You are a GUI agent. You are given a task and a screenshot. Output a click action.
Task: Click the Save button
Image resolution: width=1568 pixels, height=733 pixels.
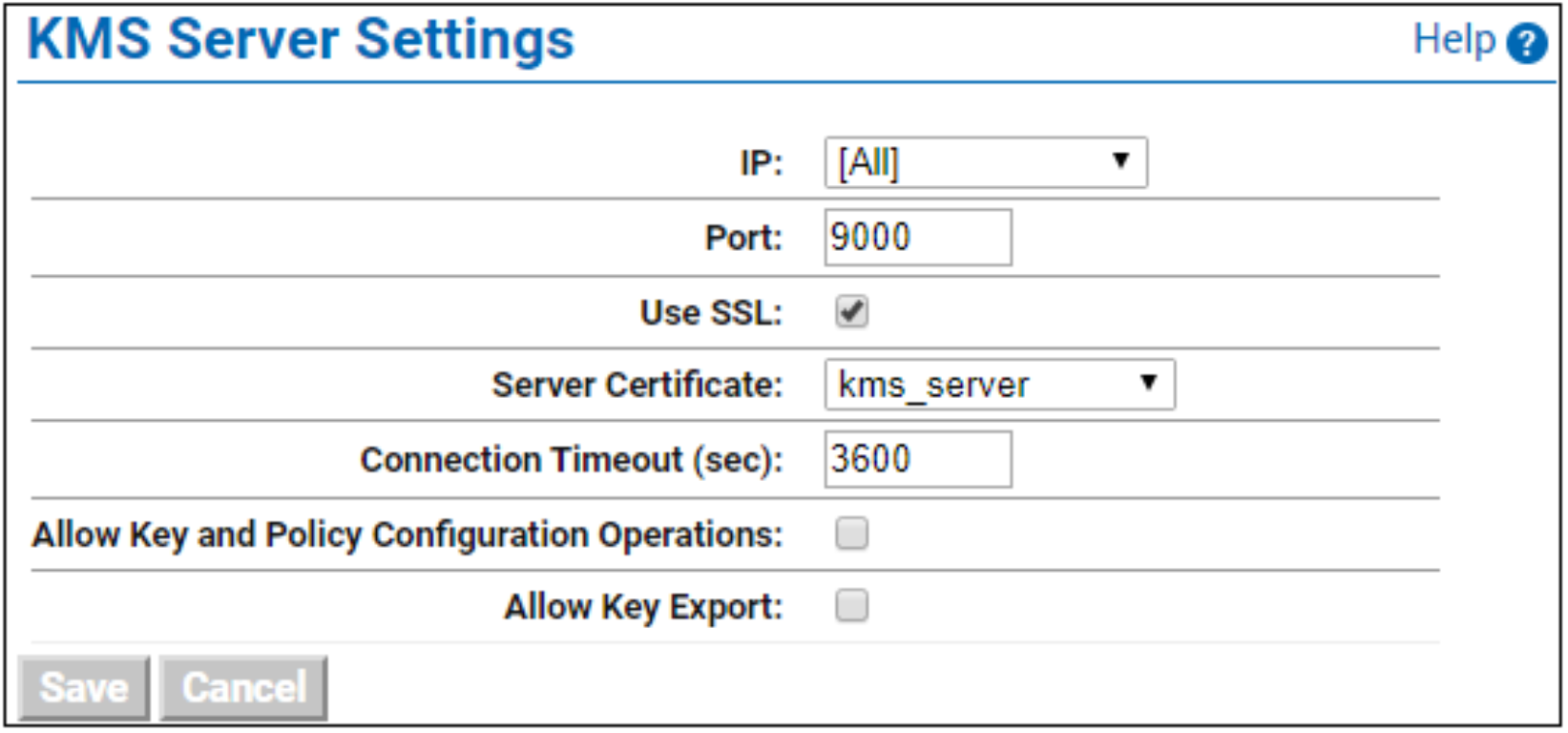tap(84, 688)
